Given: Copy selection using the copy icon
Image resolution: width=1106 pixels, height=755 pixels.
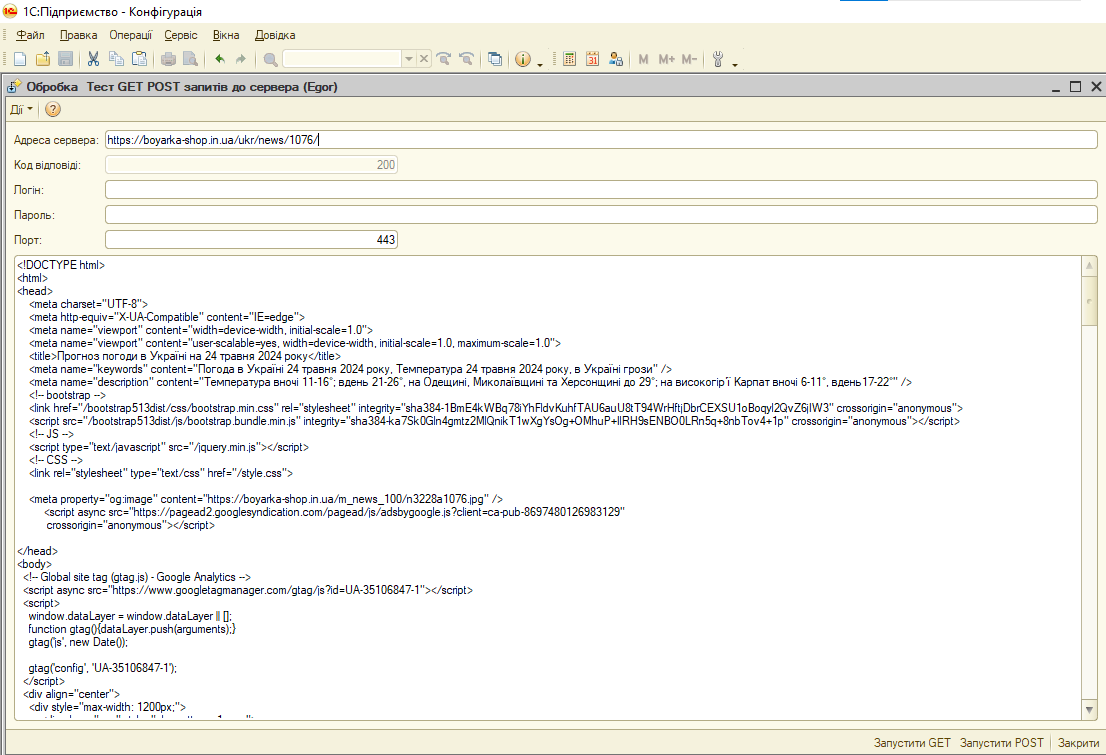Looking at the screenshot, I should tap(116, 59).
